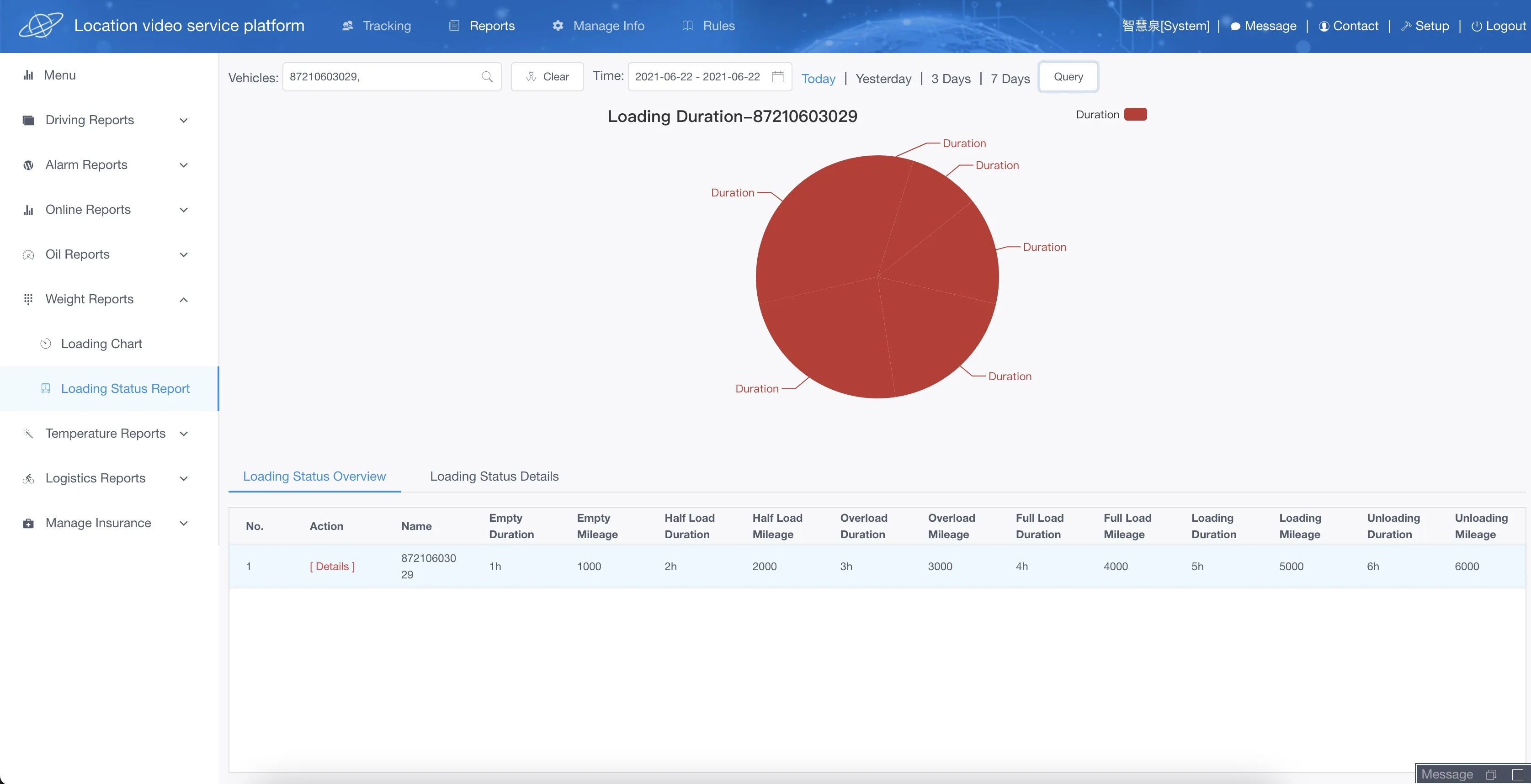The image size is (1531, 784).
Task: Click the search icon in Vehicles field
Action: point(487,77)
